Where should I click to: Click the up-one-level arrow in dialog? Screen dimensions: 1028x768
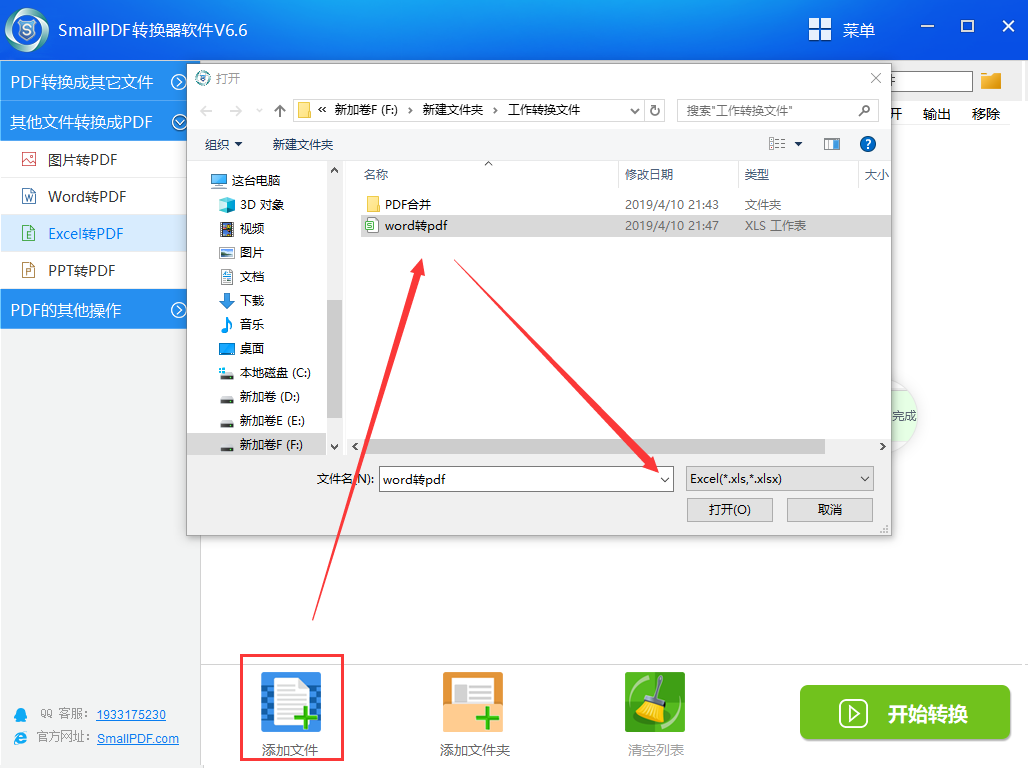tap(280, 111)
